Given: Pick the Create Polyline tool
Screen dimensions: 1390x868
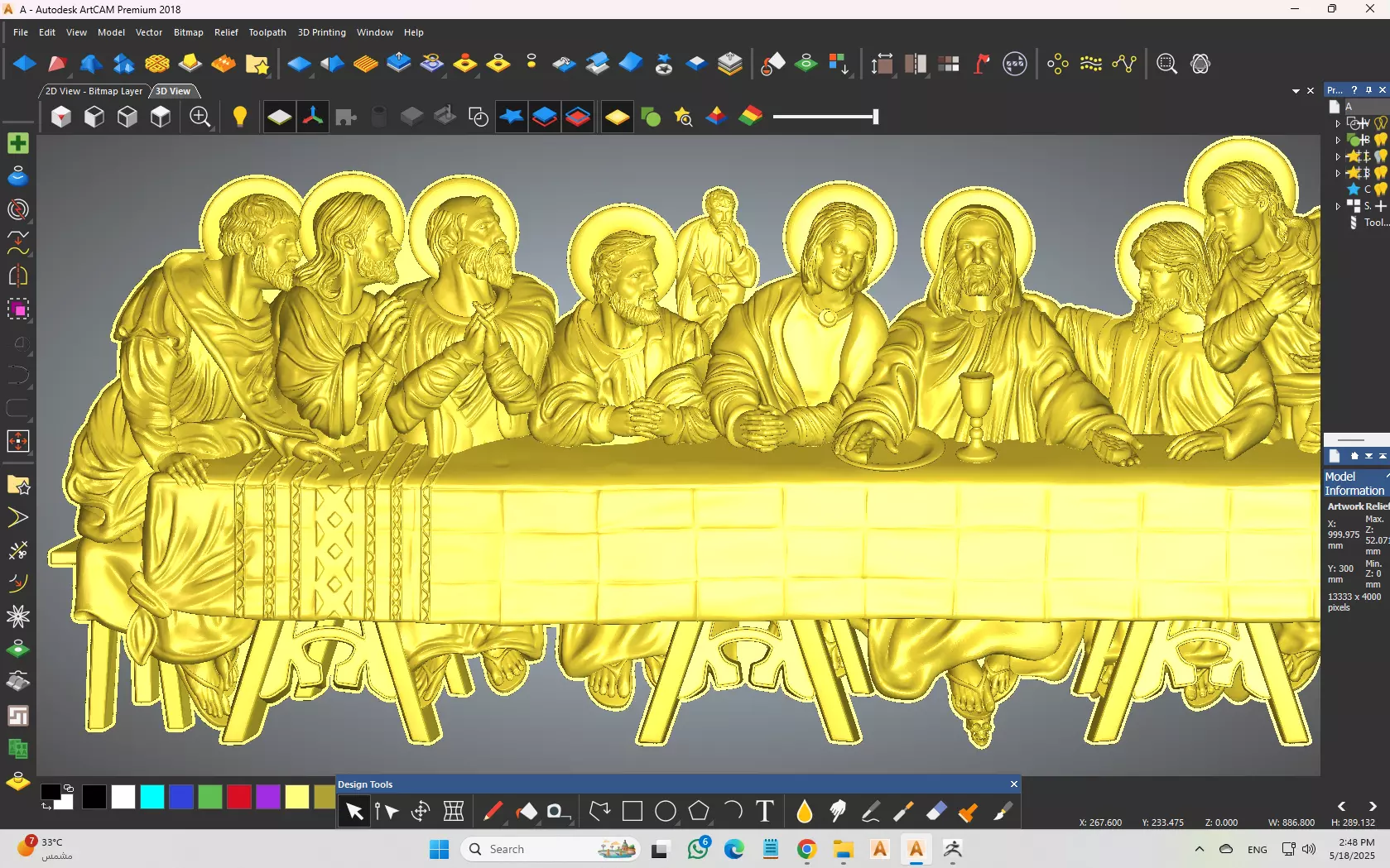Looking at the screenshot, I should [x=599, y=812].
